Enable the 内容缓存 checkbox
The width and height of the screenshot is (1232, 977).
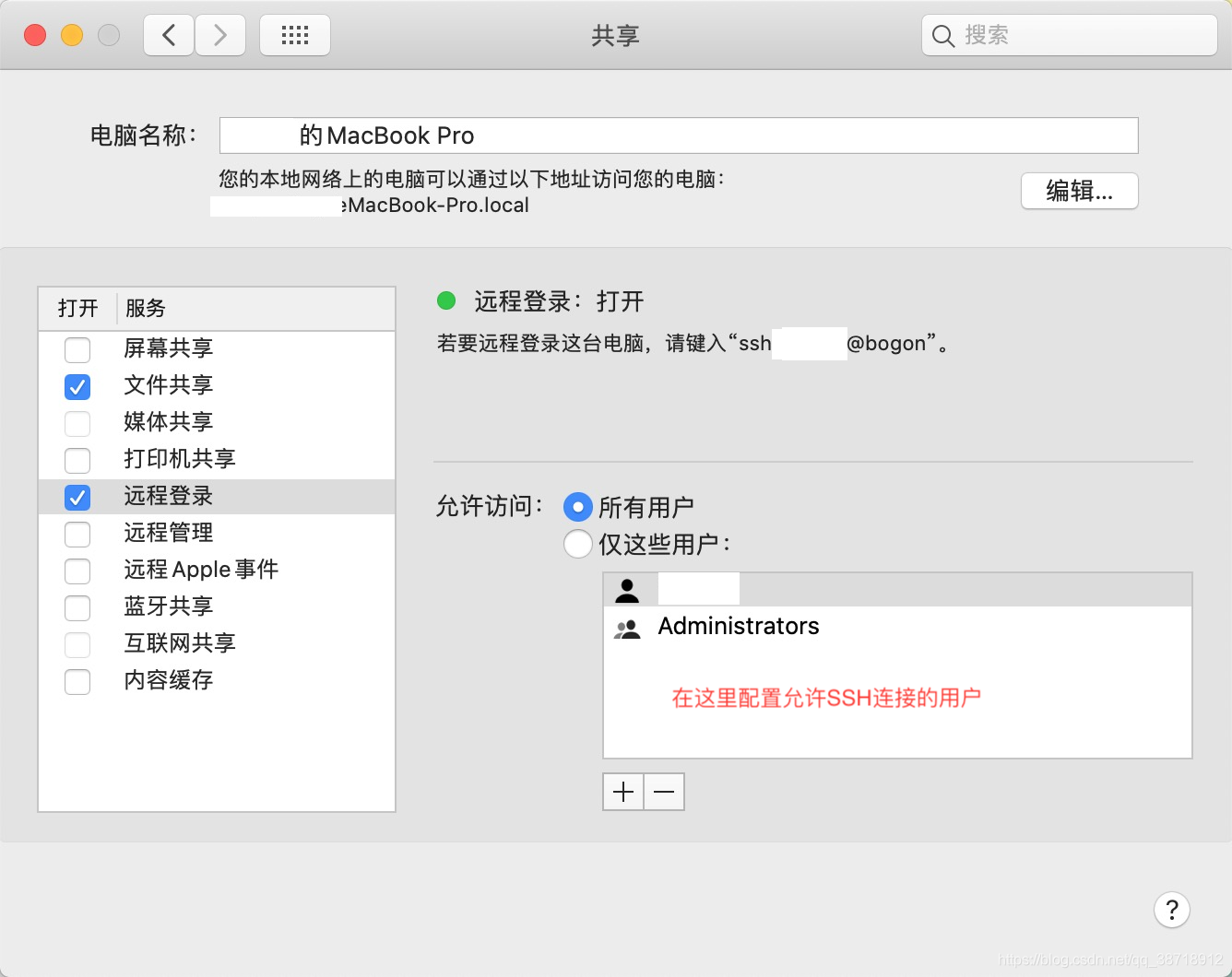pos(77,681)
